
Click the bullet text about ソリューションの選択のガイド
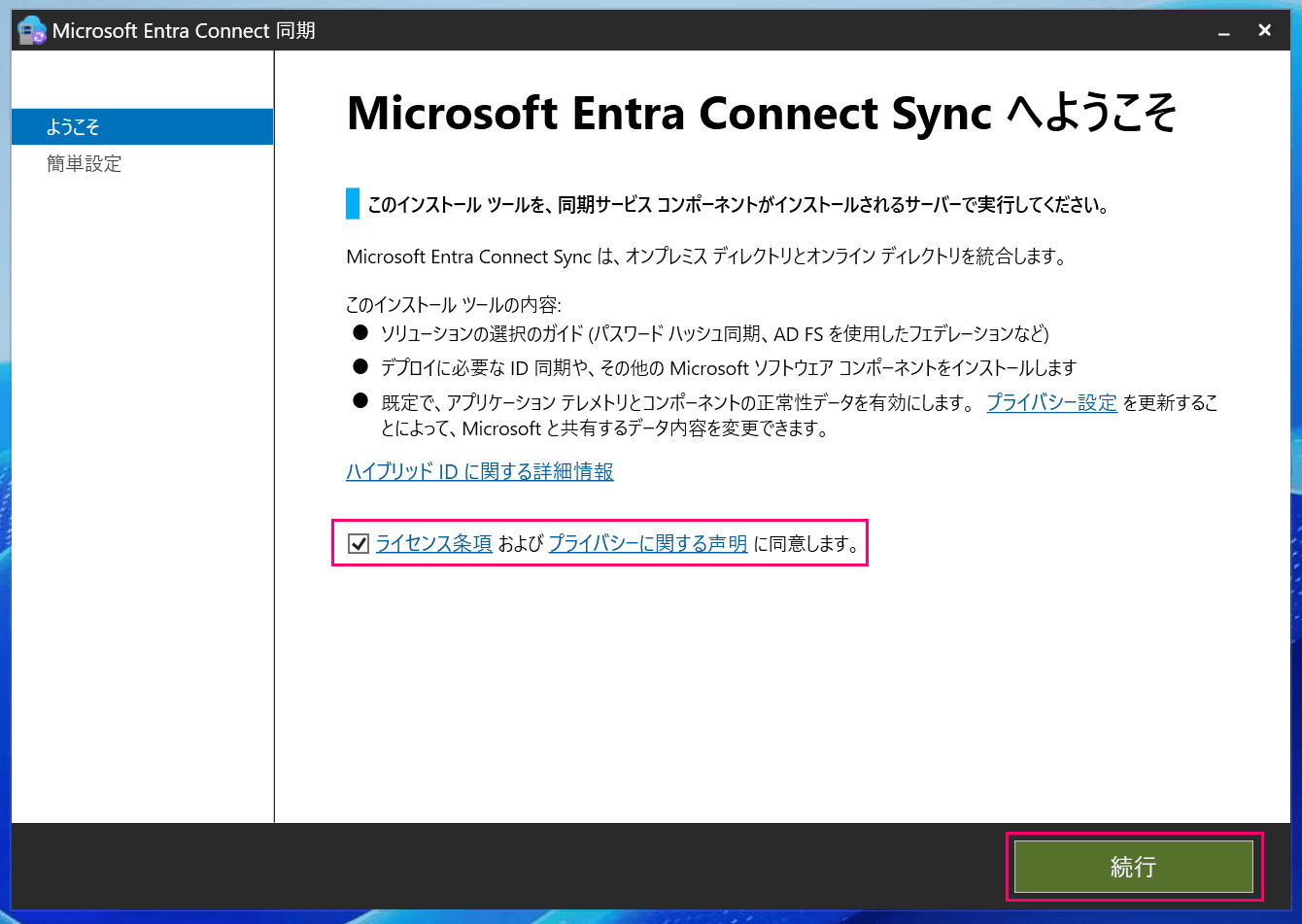point(715,334)
